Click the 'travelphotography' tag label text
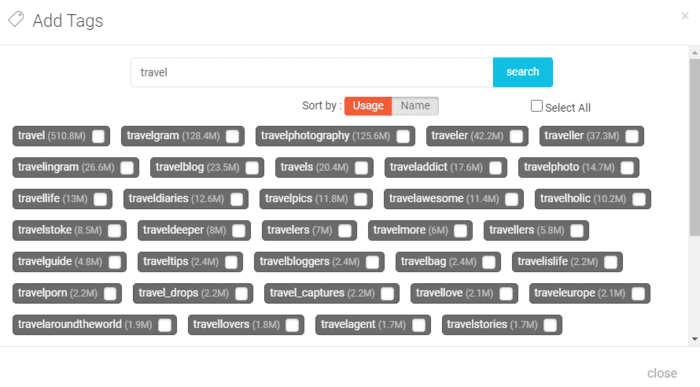 (x=305, y=136)
